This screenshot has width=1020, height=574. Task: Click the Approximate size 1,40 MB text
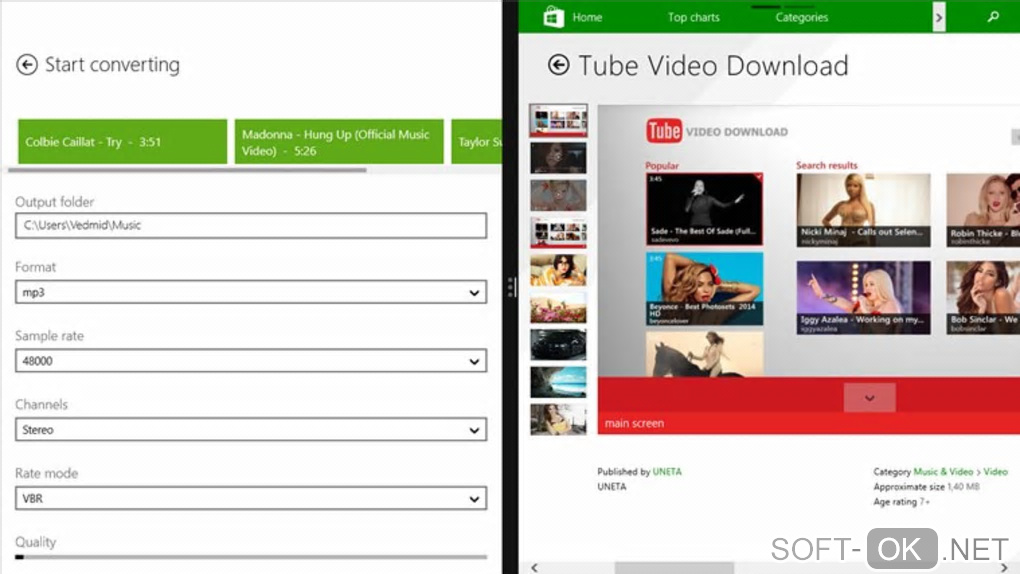tap(926, 486)
